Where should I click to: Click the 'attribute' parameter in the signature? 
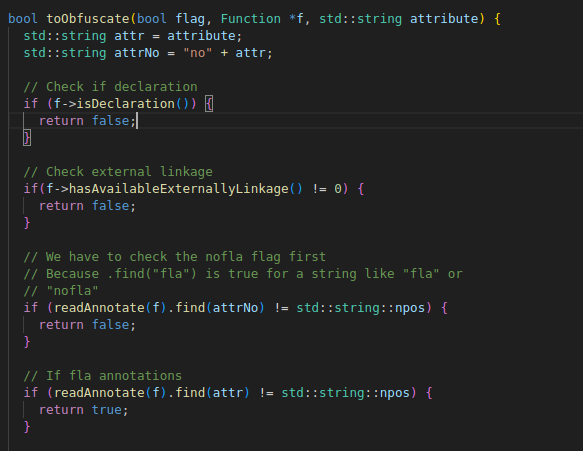coord(444,19)
